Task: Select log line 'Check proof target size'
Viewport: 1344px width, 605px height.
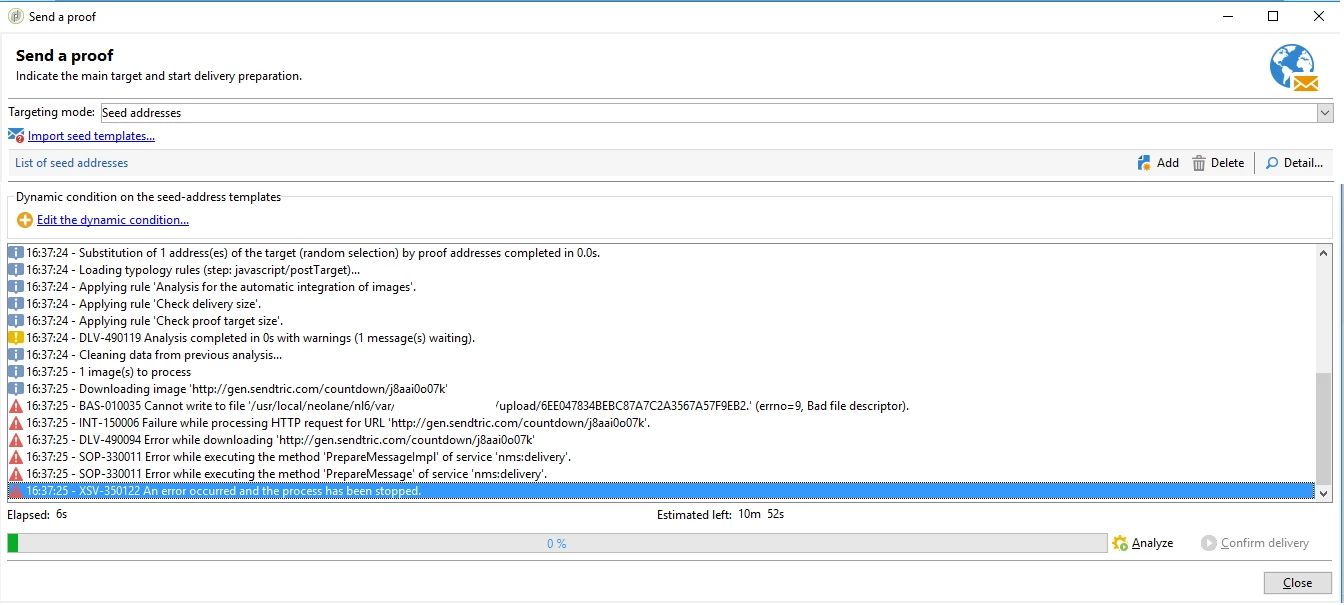Action: click(660, 321)
